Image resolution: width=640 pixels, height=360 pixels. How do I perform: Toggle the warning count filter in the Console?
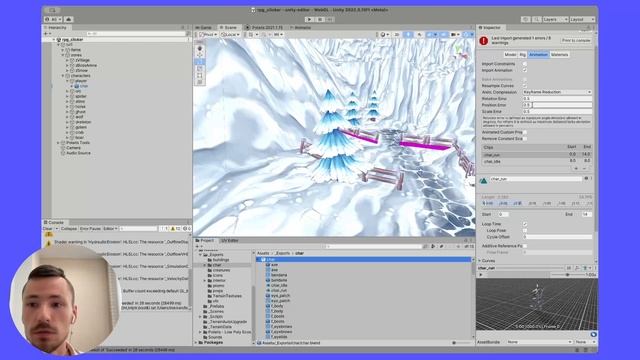pos(175,229)
